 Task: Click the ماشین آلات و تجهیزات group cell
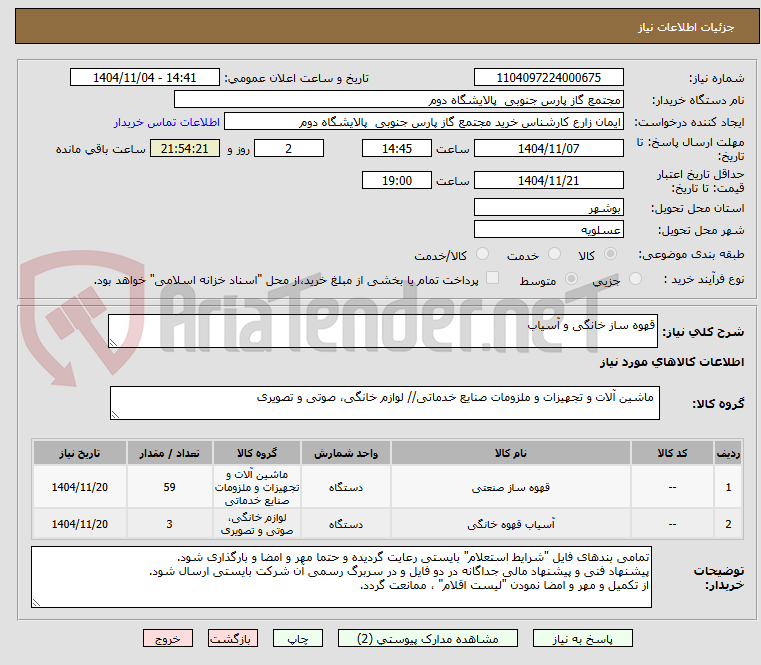click(x=257, y=487)
